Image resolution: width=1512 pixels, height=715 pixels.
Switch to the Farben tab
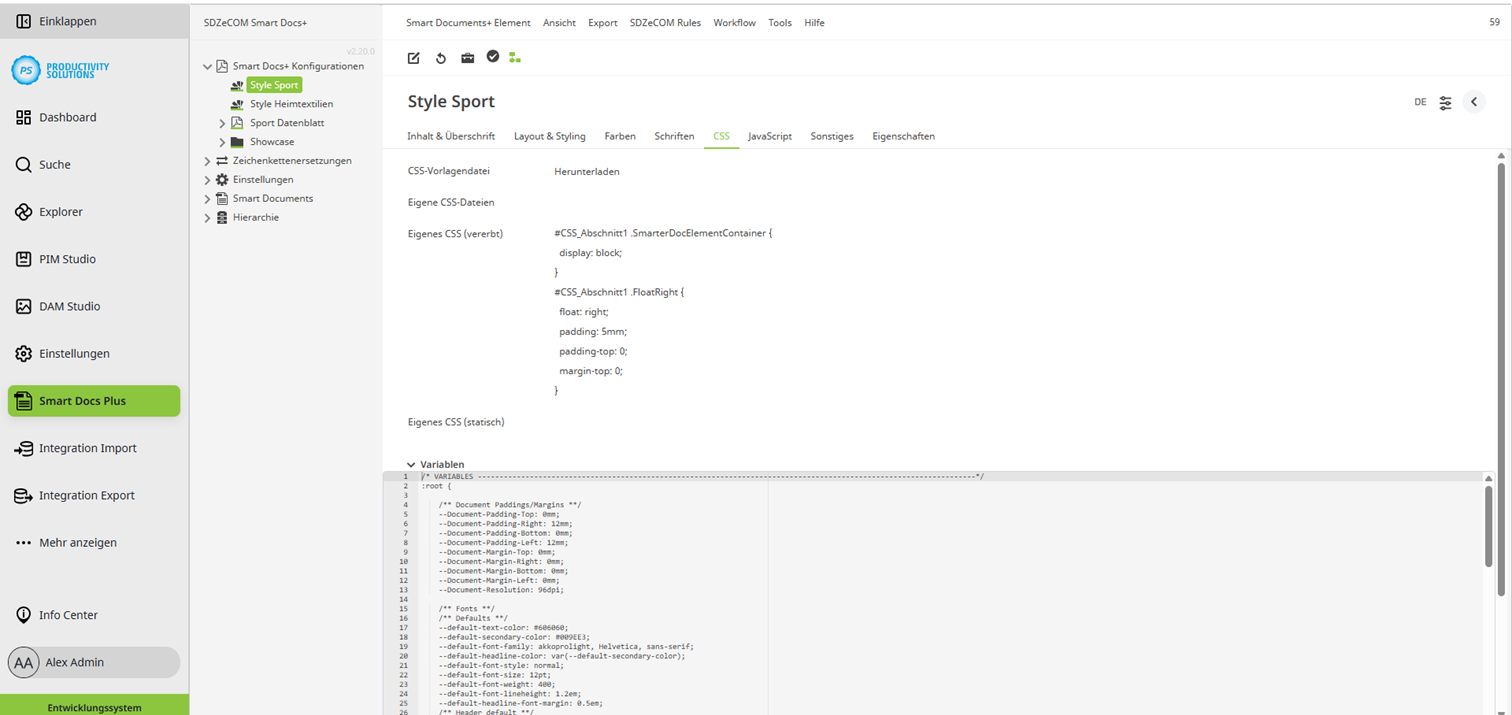pos(620,136)
